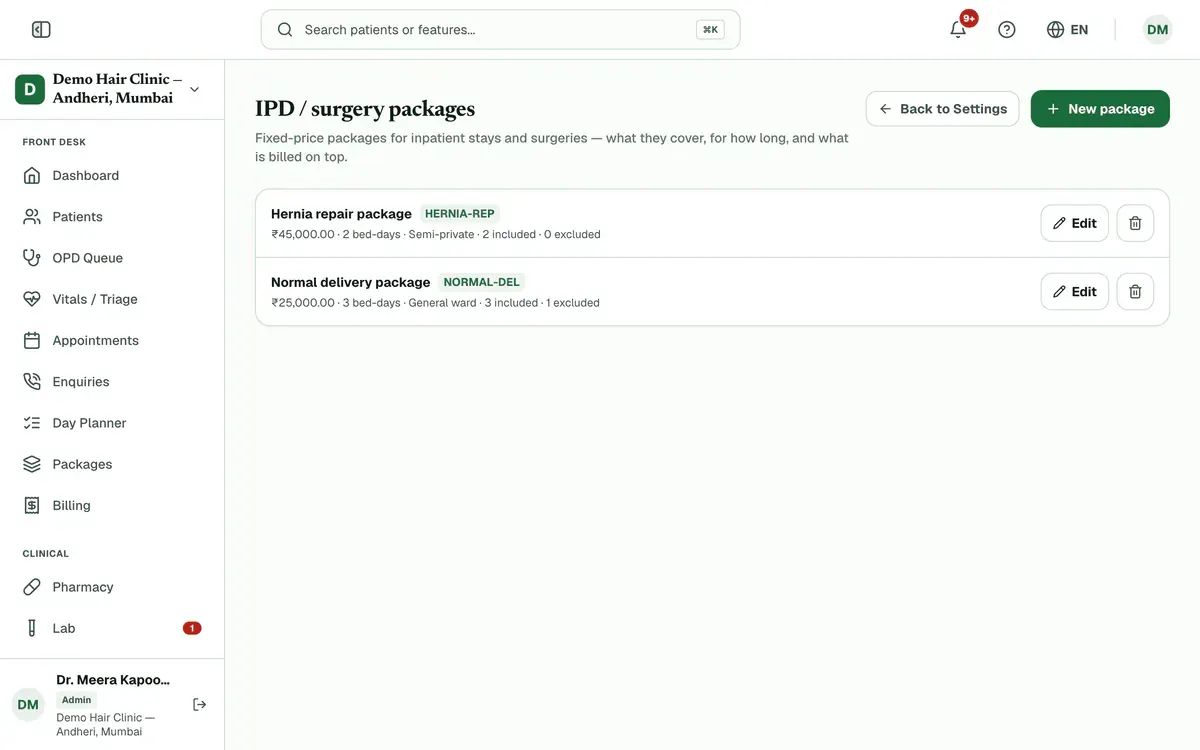Open Billing
Screen dimensions: 1200x750
point(112,505)
